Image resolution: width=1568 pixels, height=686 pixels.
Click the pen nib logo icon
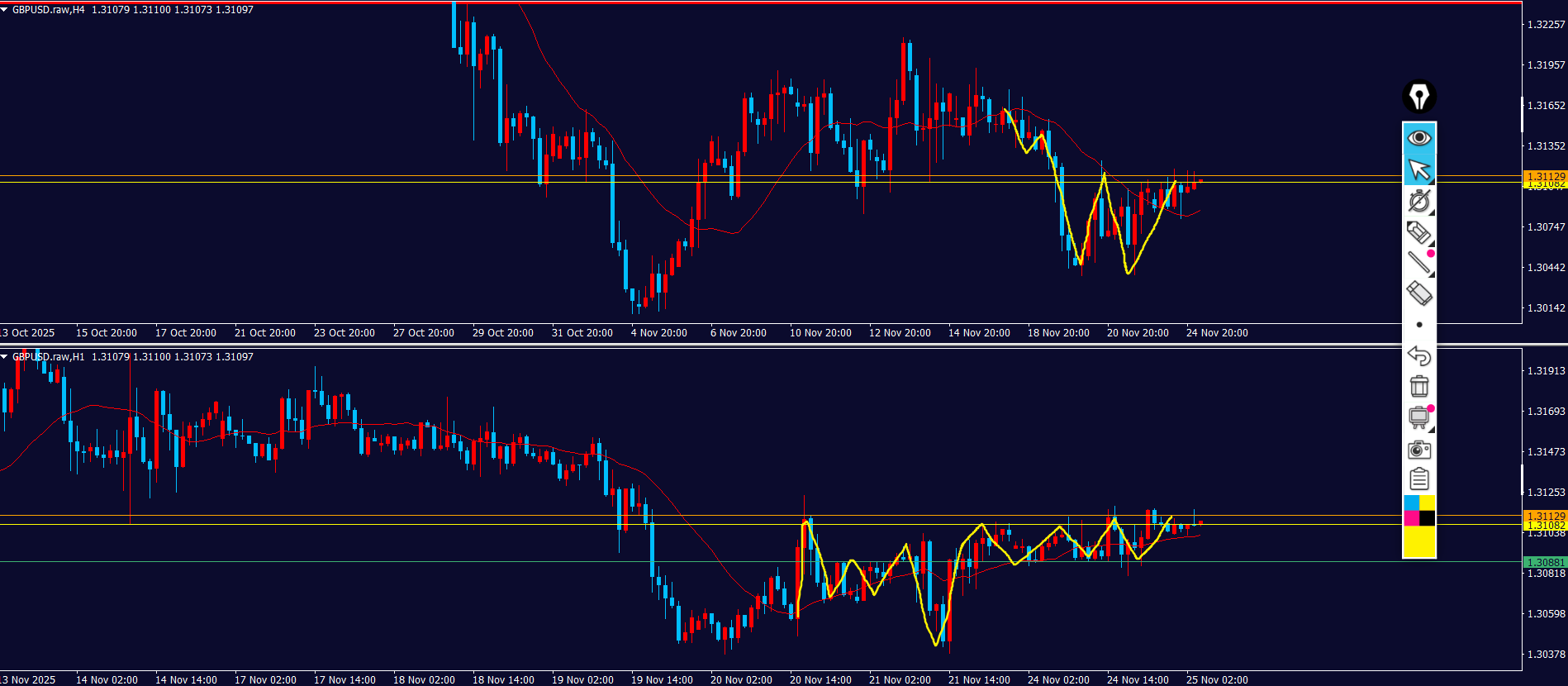(x=1419, y=97)
